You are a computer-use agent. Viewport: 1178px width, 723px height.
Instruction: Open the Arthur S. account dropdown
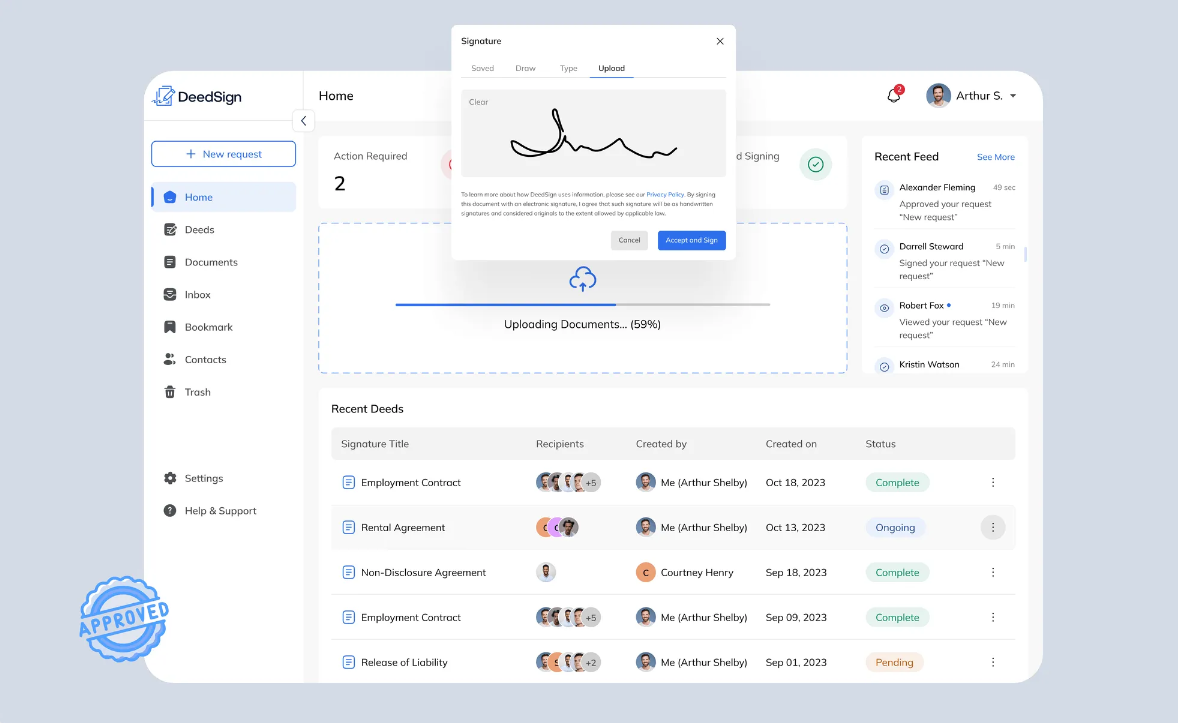968,95
